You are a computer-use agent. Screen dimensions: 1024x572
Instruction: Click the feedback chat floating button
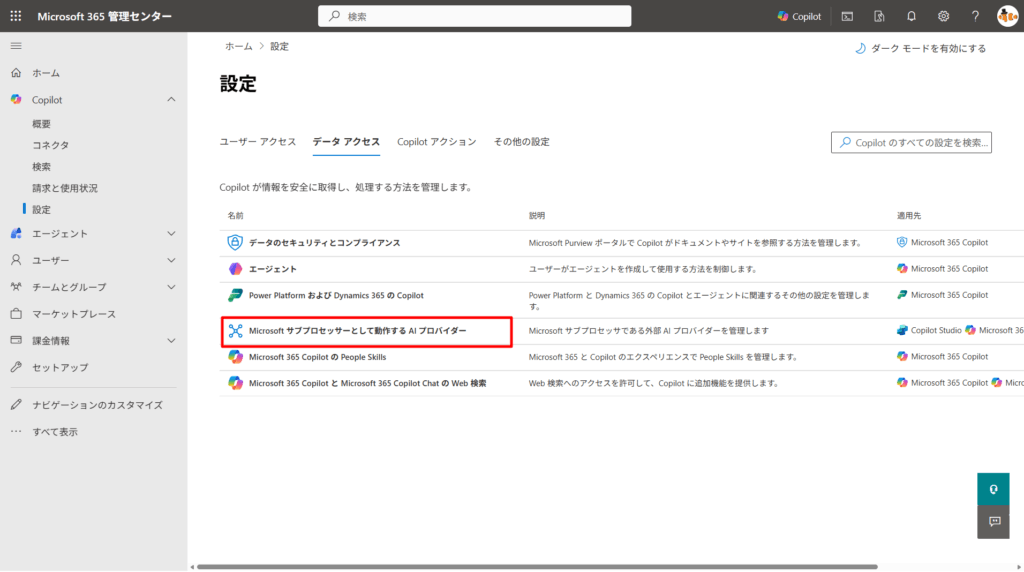(994, 521)
